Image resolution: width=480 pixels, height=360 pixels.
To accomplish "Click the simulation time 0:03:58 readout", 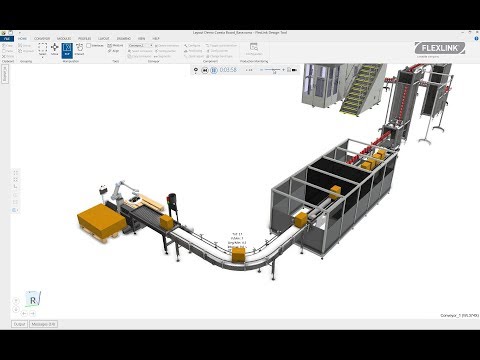I will (228, 70).
